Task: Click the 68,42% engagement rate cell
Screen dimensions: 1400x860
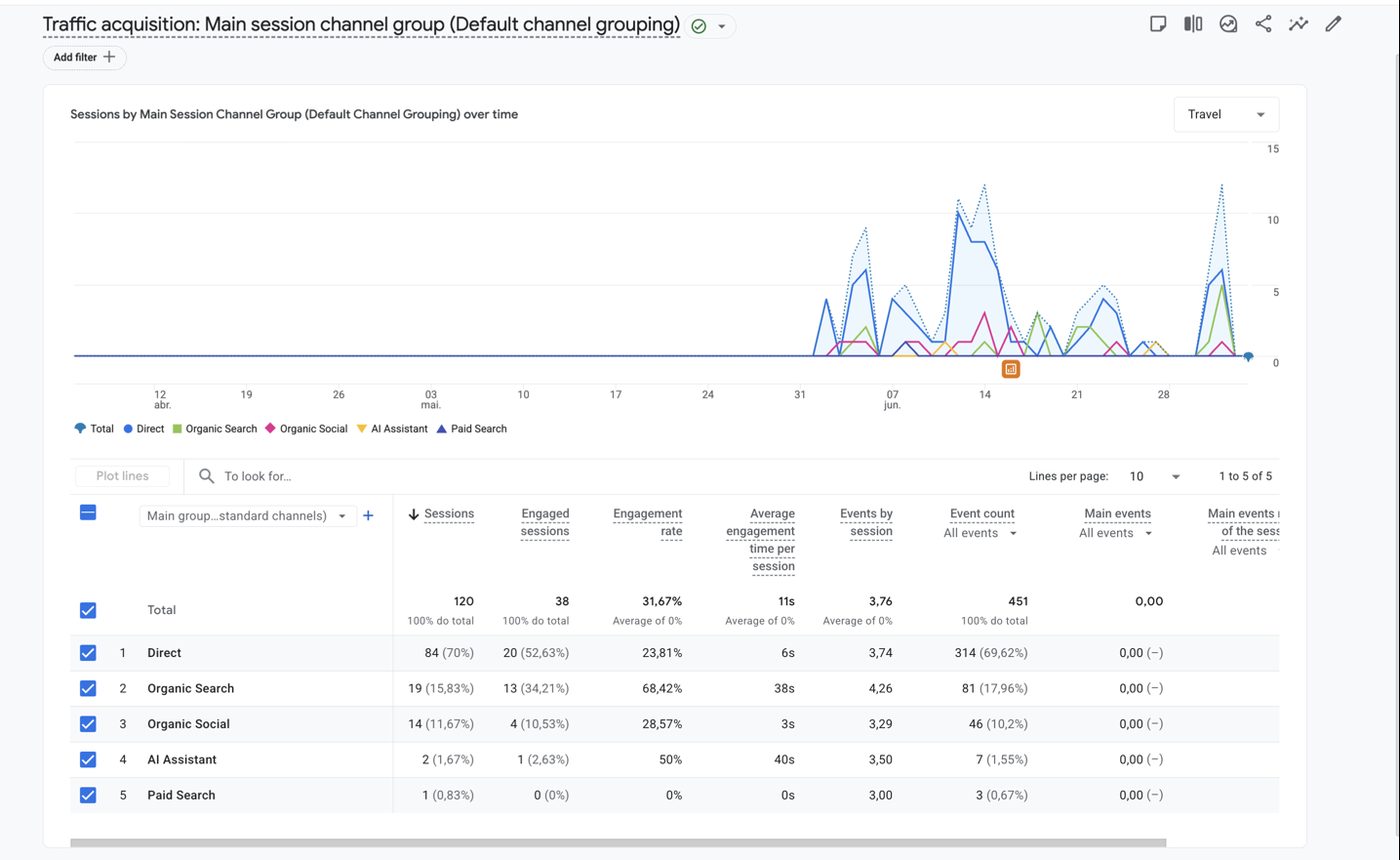Action: [x=661, y=688]
